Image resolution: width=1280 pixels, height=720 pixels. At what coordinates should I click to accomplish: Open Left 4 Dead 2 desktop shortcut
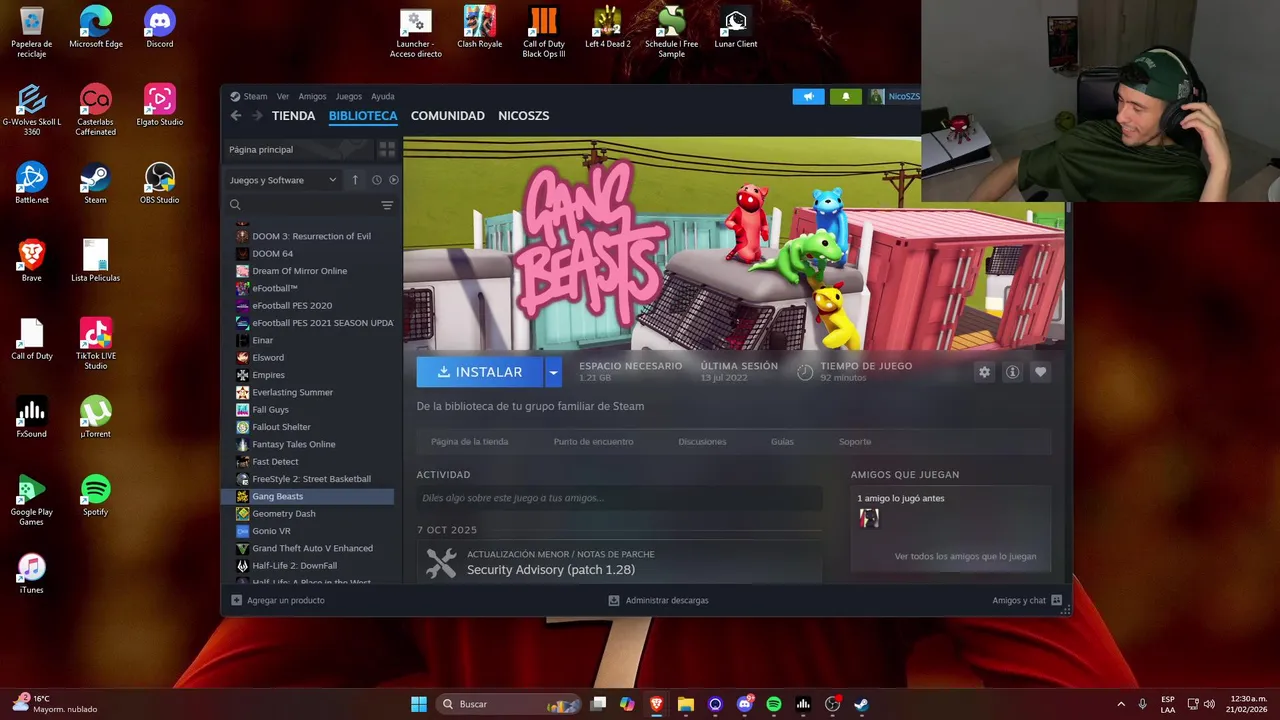(608, 27)
